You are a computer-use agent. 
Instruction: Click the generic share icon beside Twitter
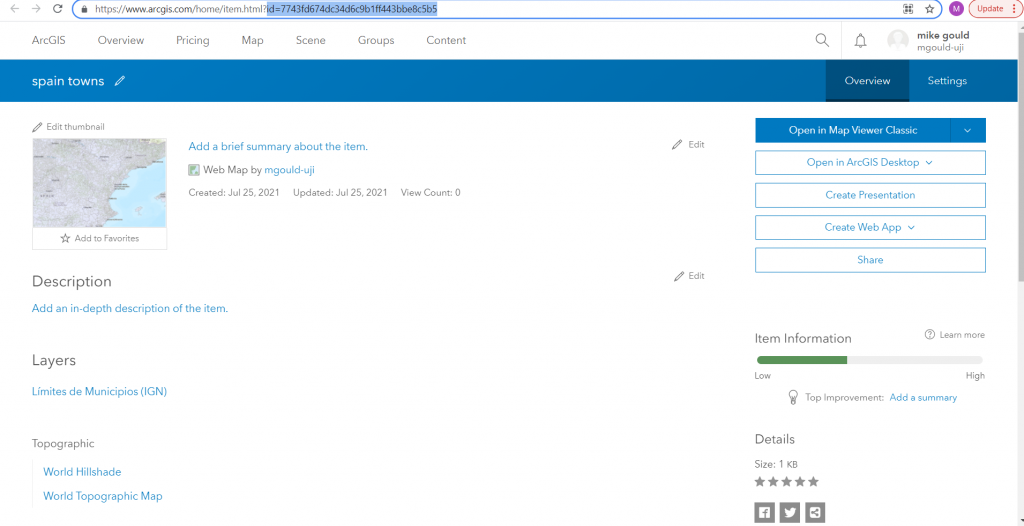(x=815, y=512)
